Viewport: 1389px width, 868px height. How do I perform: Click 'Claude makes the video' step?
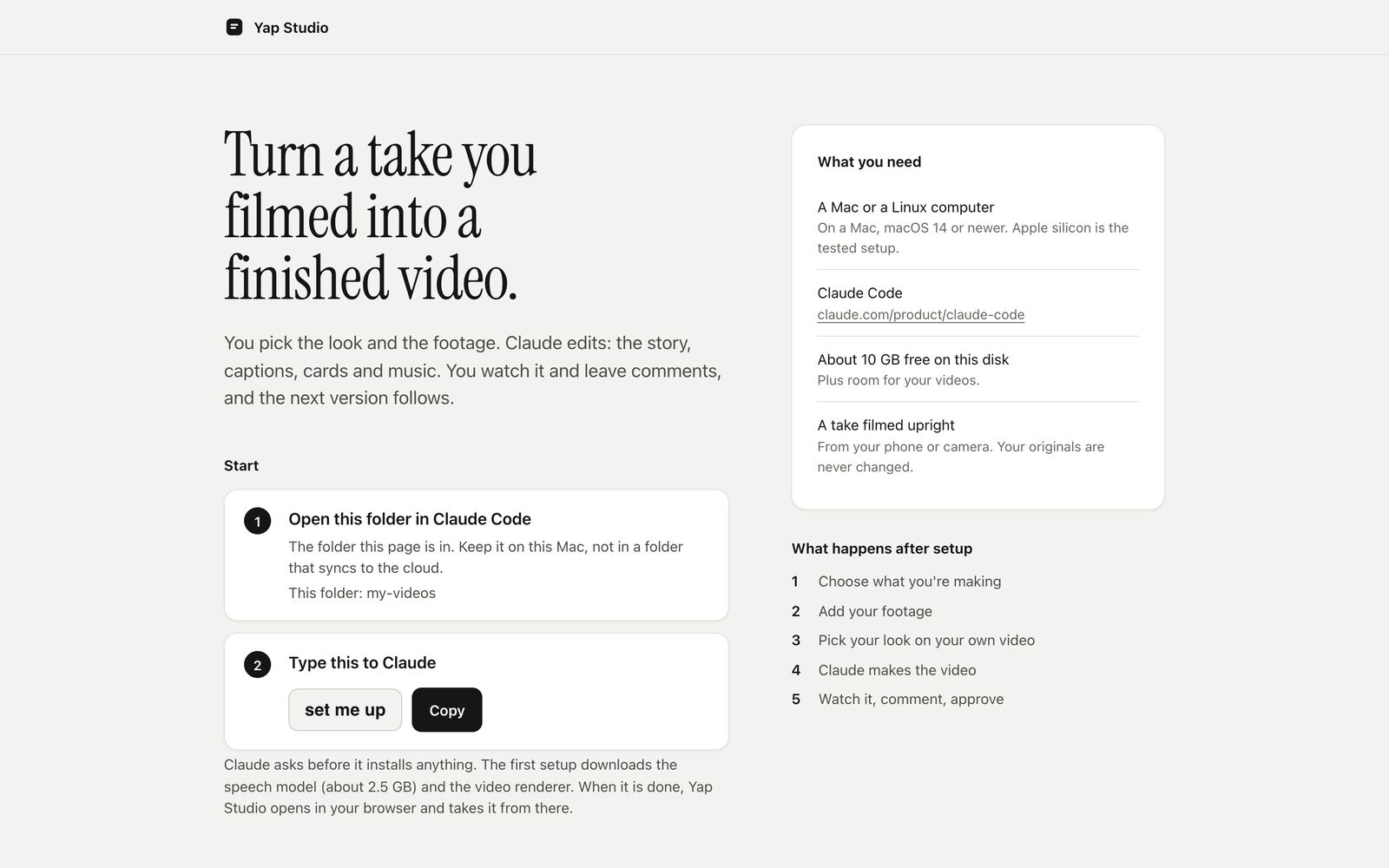tap(897, 670)
